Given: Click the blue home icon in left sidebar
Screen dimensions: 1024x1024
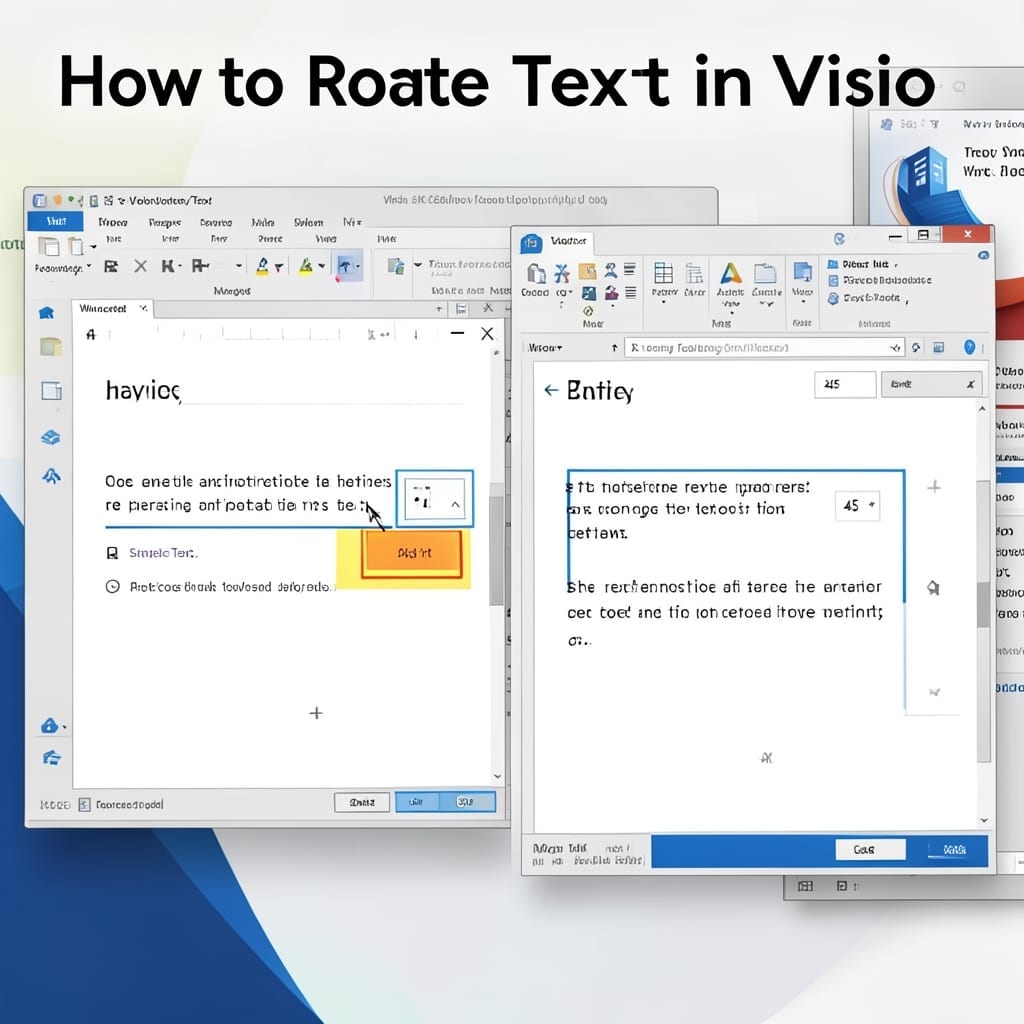Looking at the screenshot, I should [x=46, y=313].
